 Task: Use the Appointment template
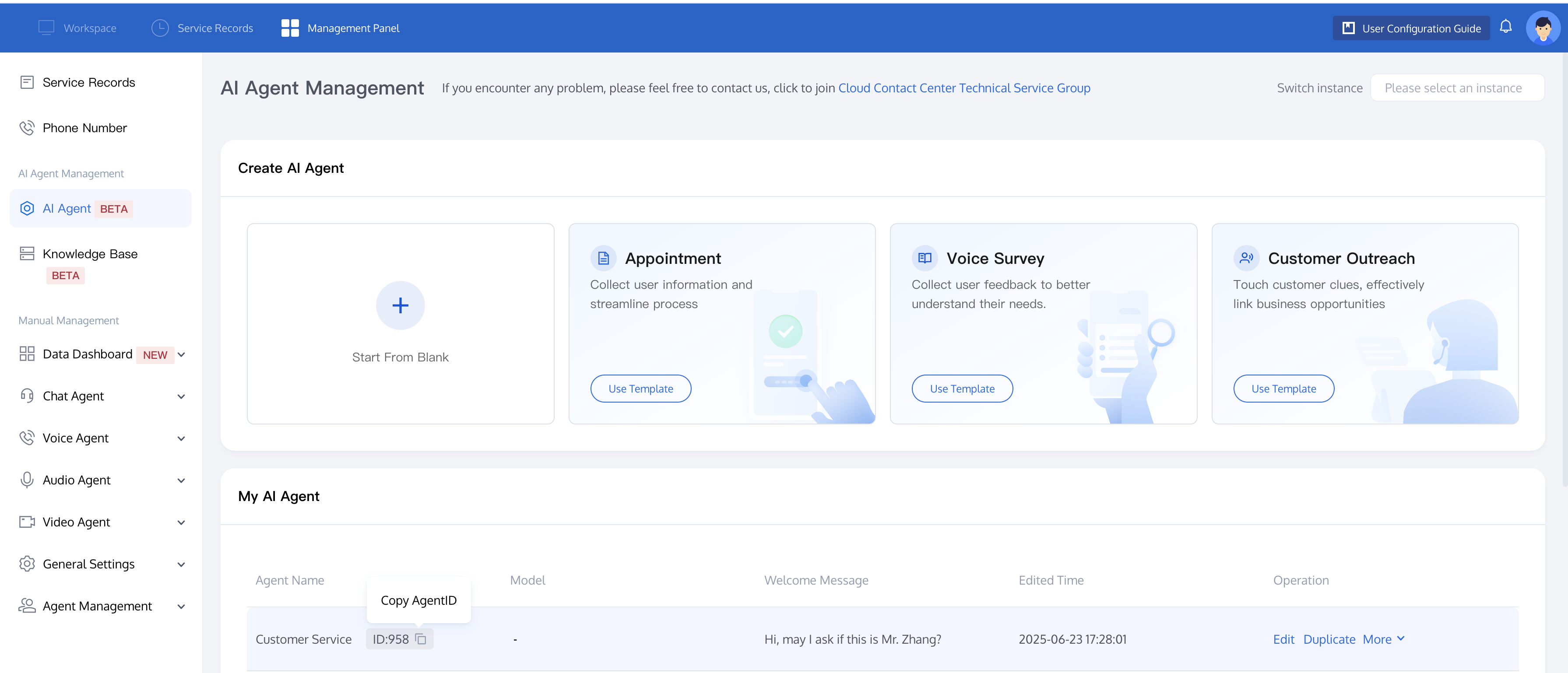tap(640, 389)
